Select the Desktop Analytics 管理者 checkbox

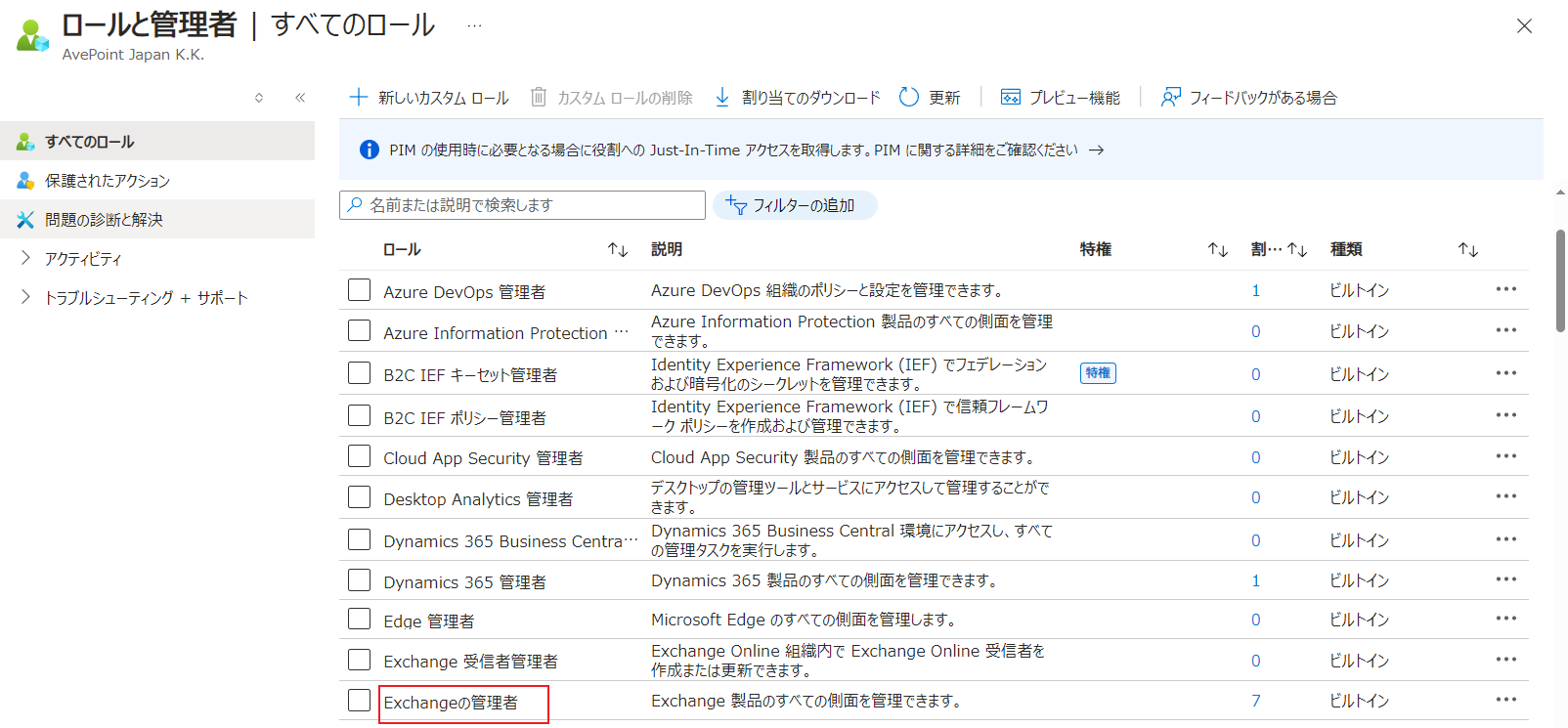360,497
